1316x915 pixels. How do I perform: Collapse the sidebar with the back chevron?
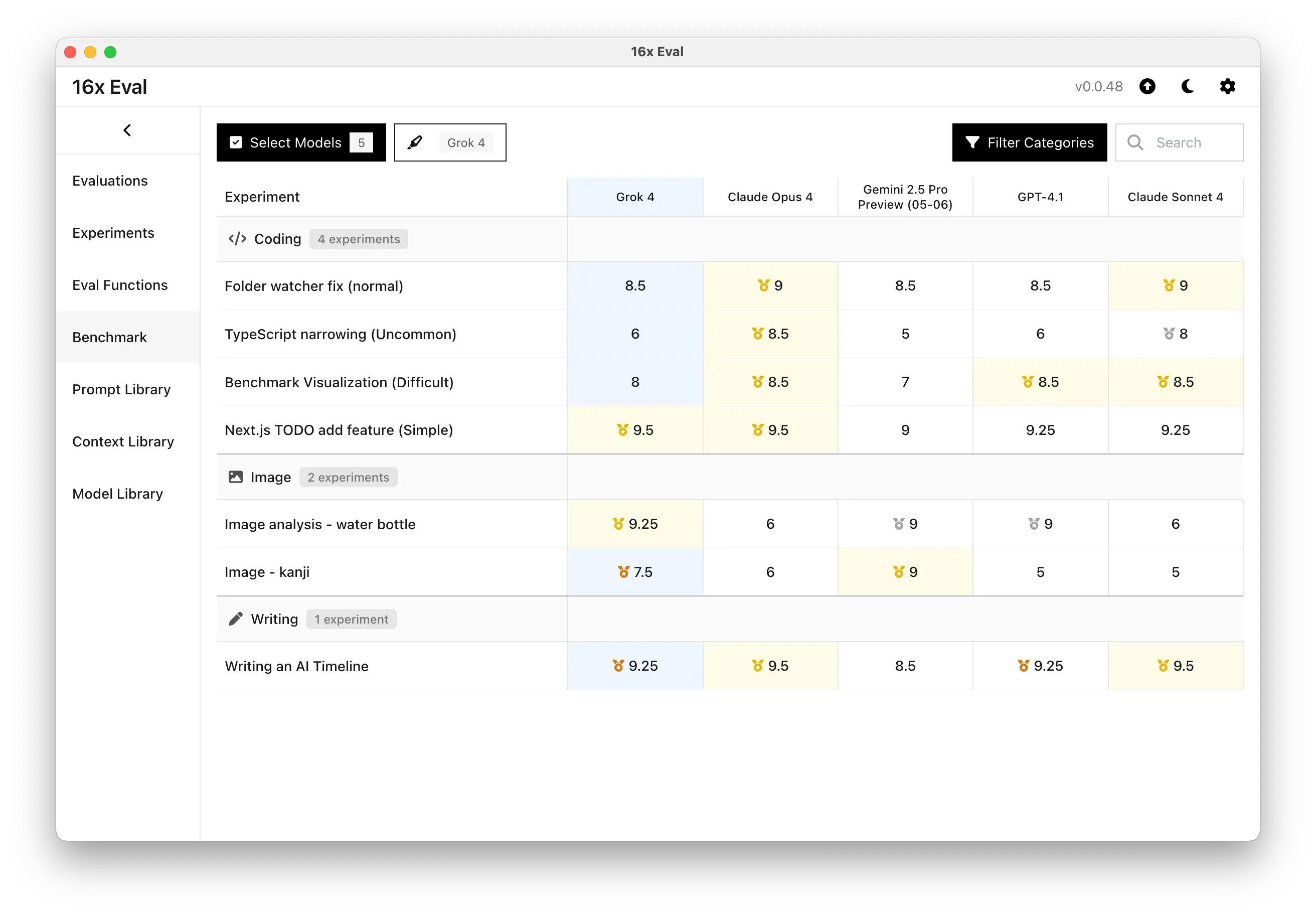[x=127, y=130]
